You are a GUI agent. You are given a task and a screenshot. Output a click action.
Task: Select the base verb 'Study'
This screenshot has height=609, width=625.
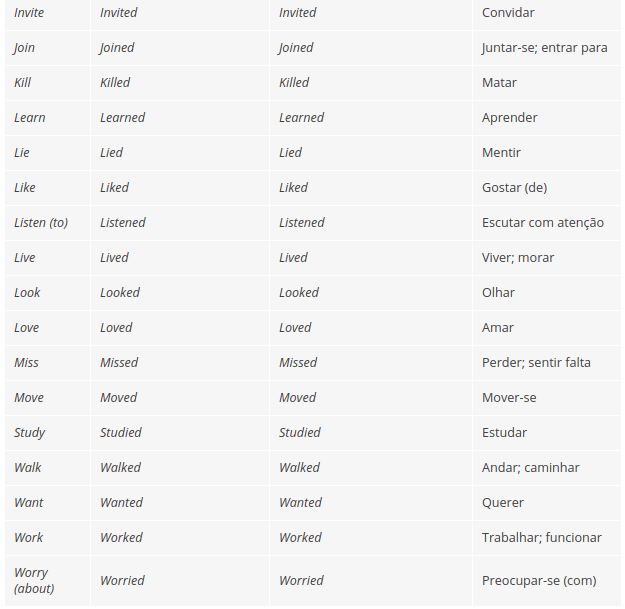click(x=29, y=433)
